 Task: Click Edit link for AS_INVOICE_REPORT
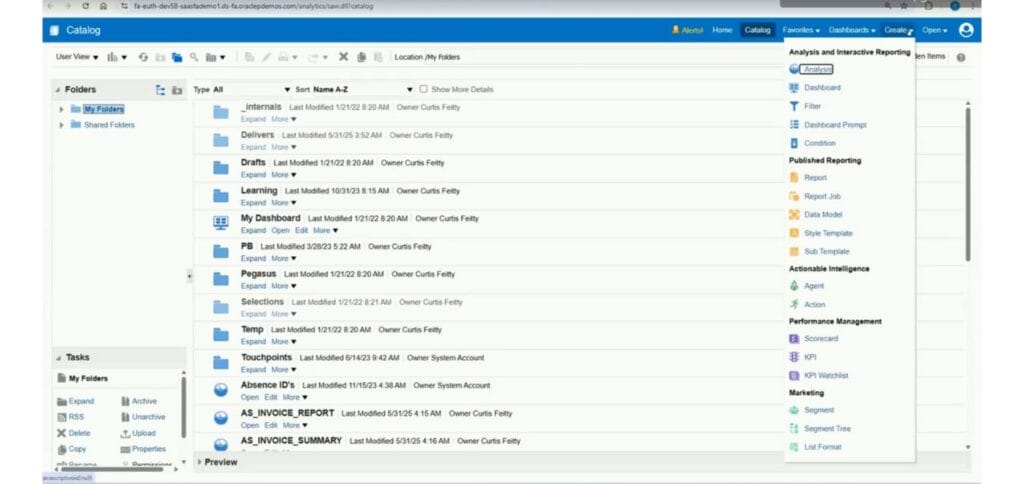click(271, 425)
